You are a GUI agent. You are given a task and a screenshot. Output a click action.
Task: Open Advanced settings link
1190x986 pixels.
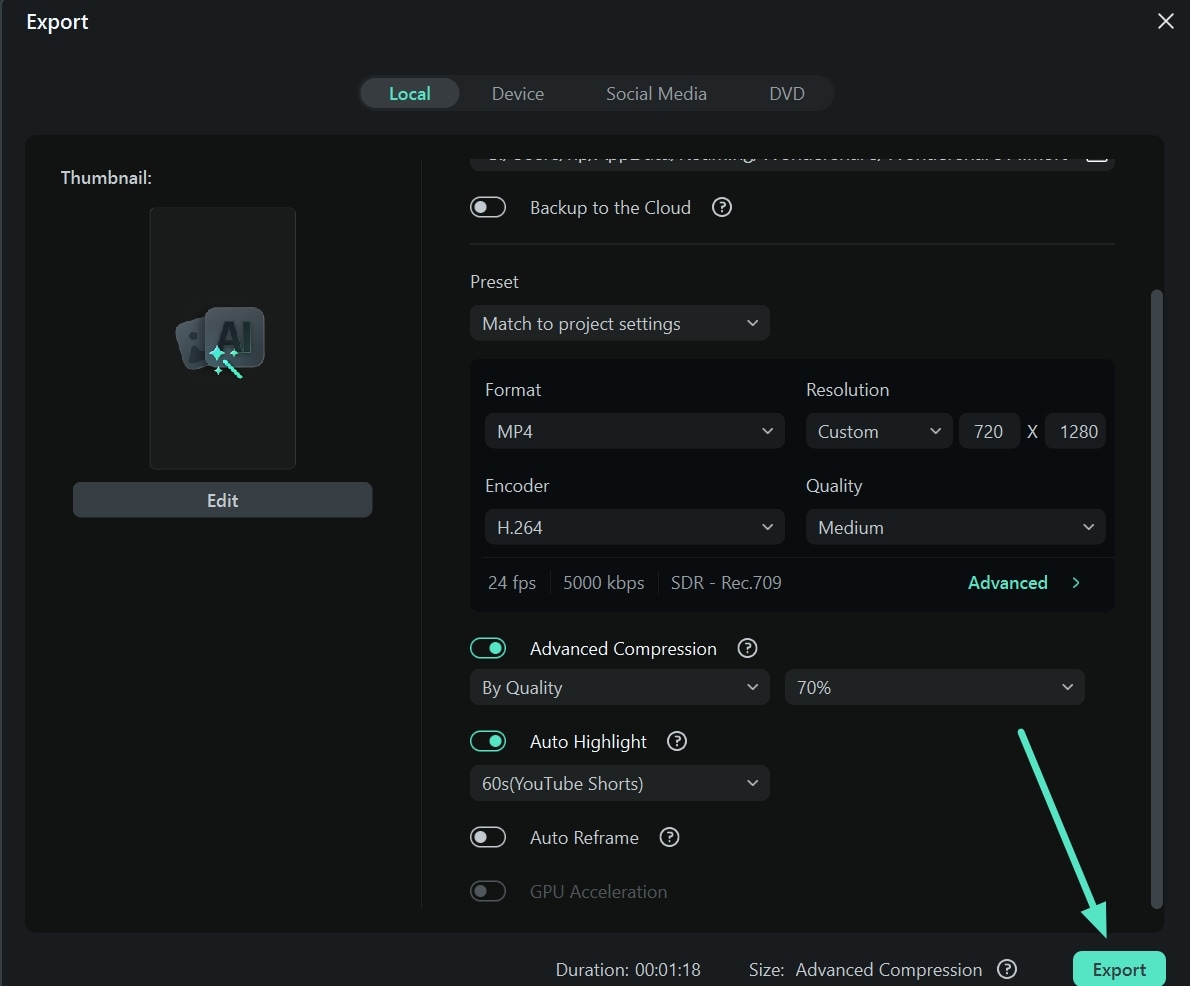click(x=1007, y=582)
